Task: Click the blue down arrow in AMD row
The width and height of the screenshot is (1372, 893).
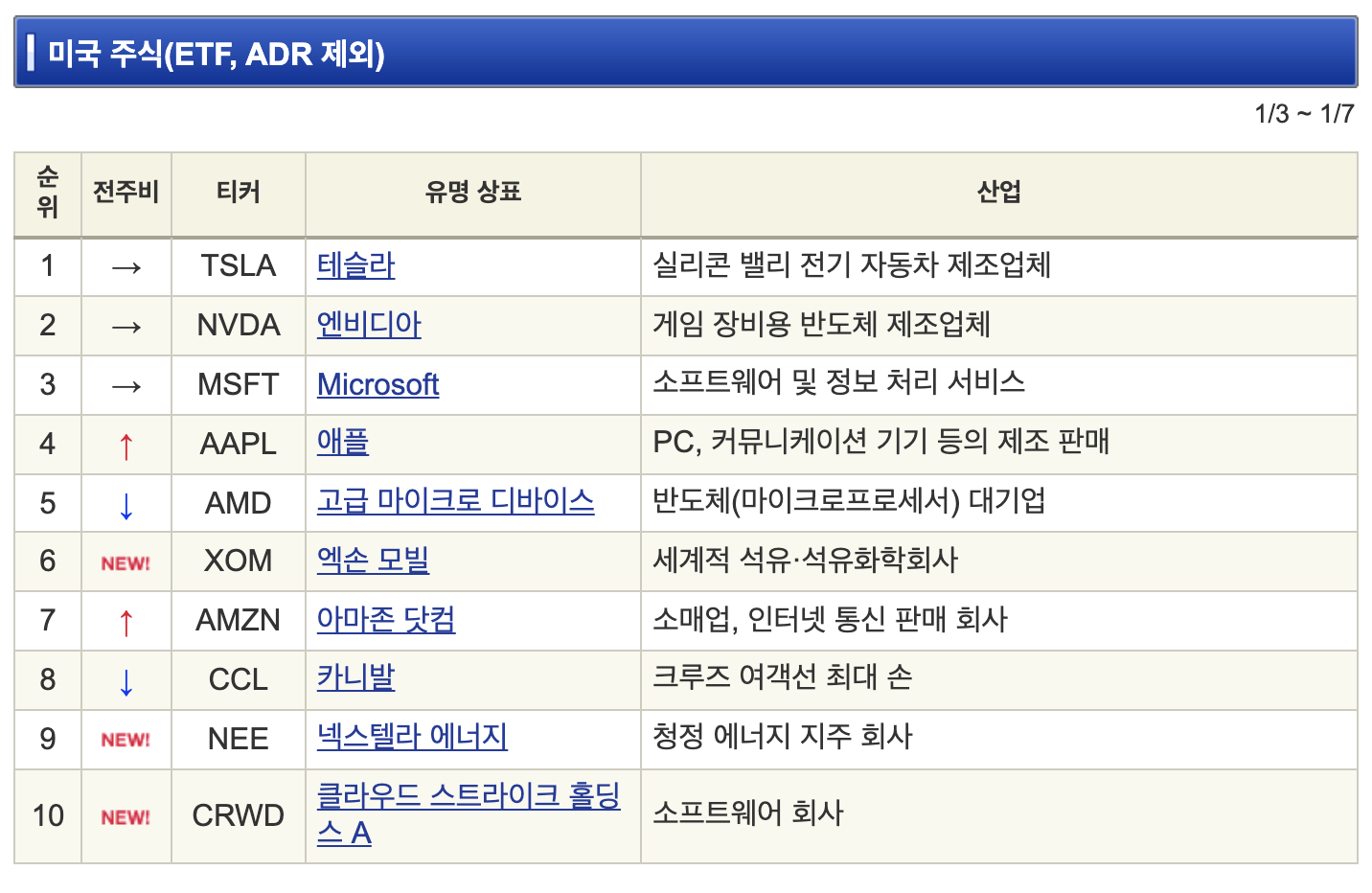Action: tap(126, 505)
